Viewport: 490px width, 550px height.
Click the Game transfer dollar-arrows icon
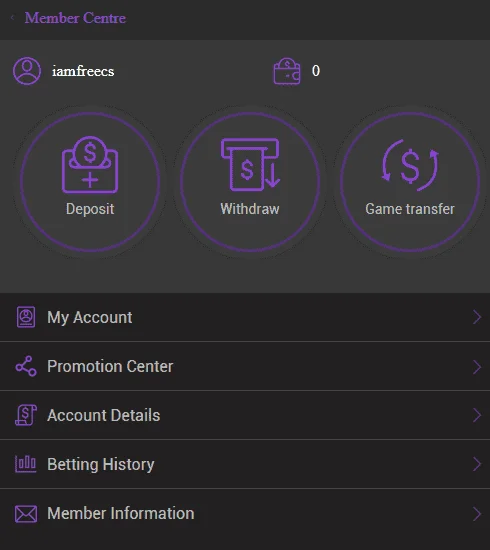tap(410, 165)
